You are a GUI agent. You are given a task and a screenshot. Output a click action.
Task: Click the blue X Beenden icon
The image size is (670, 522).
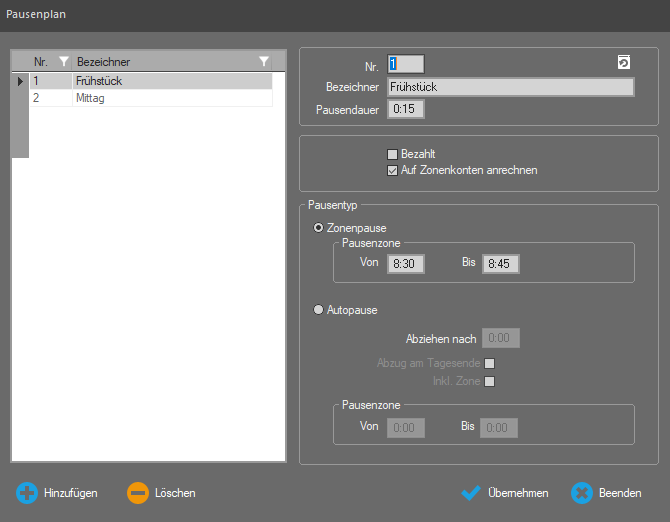coord(582,493)
